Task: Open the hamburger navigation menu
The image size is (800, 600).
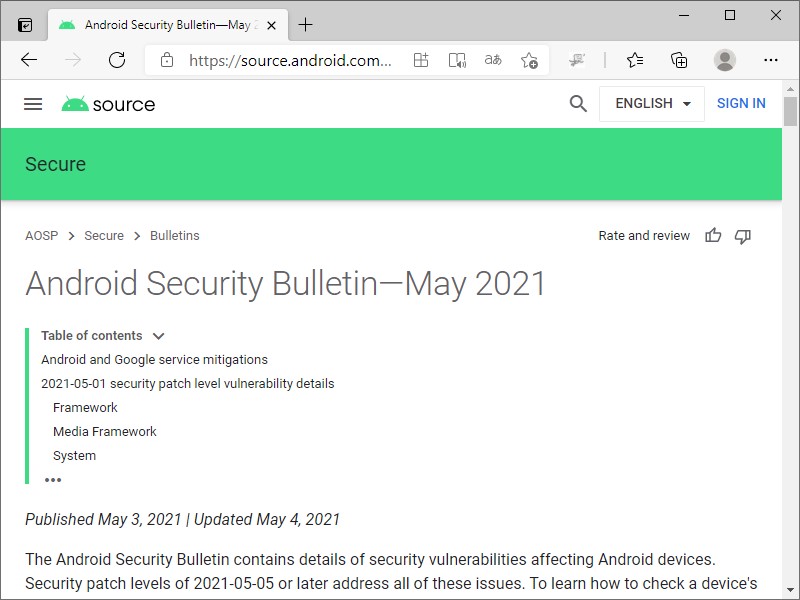Action: point(33,104)
